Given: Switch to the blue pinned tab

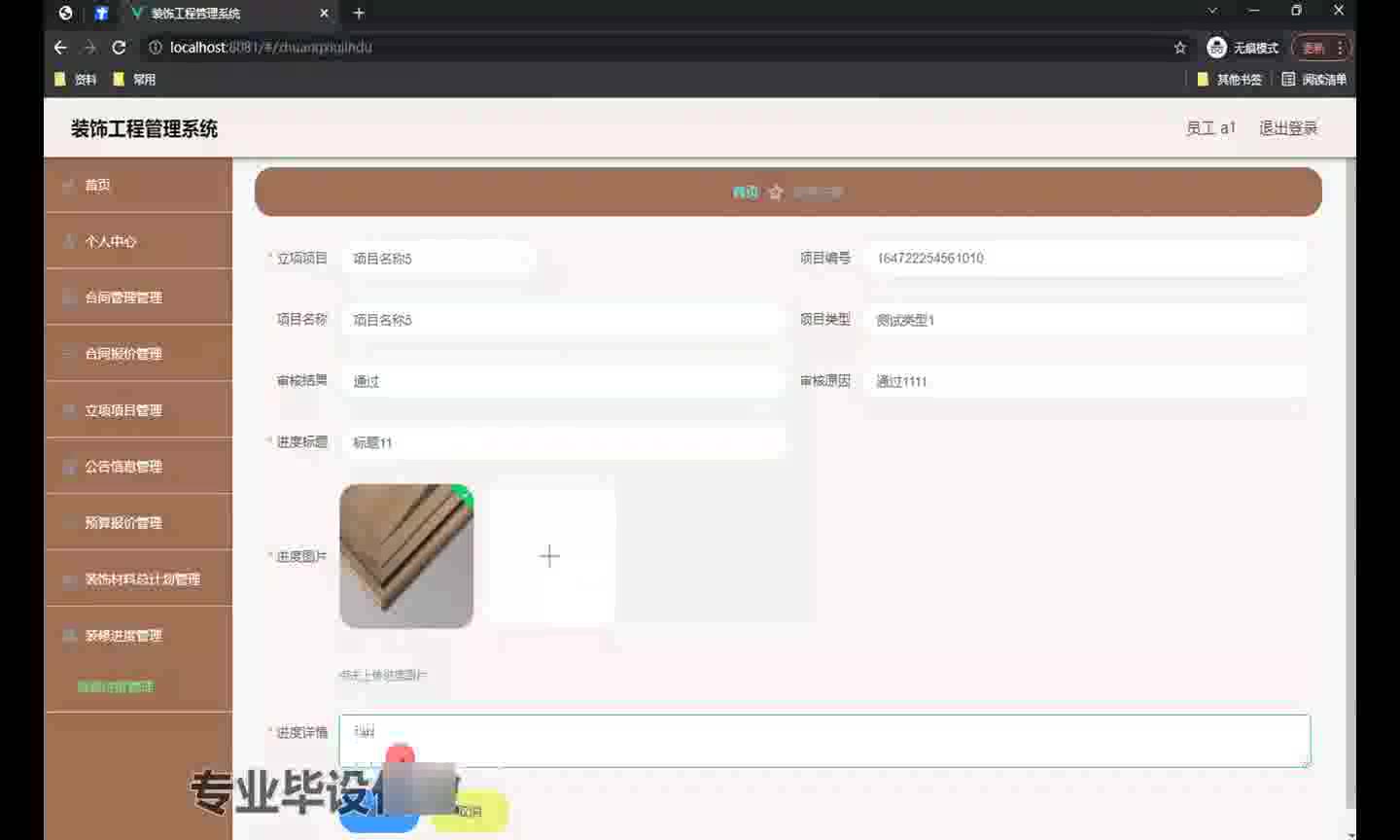Looking at the screenshot, I should [100, 13].
